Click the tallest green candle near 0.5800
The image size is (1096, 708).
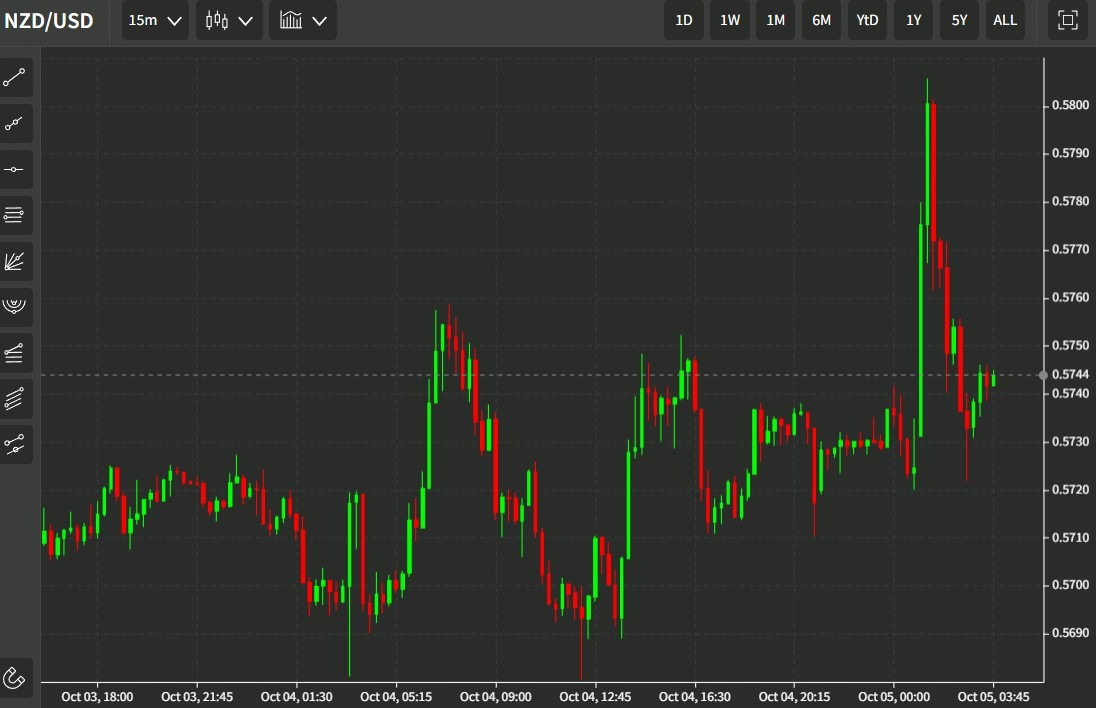[928, 164]
